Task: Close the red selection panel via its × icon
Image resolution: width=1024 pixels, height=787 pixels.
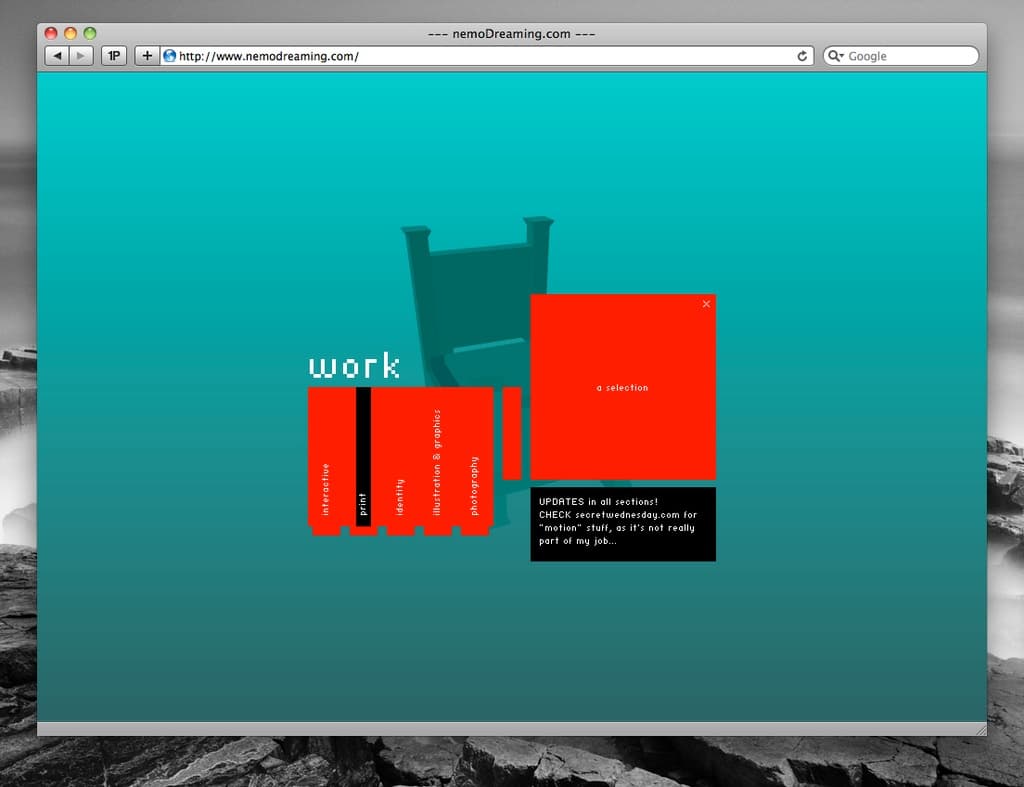Action: 706,304
